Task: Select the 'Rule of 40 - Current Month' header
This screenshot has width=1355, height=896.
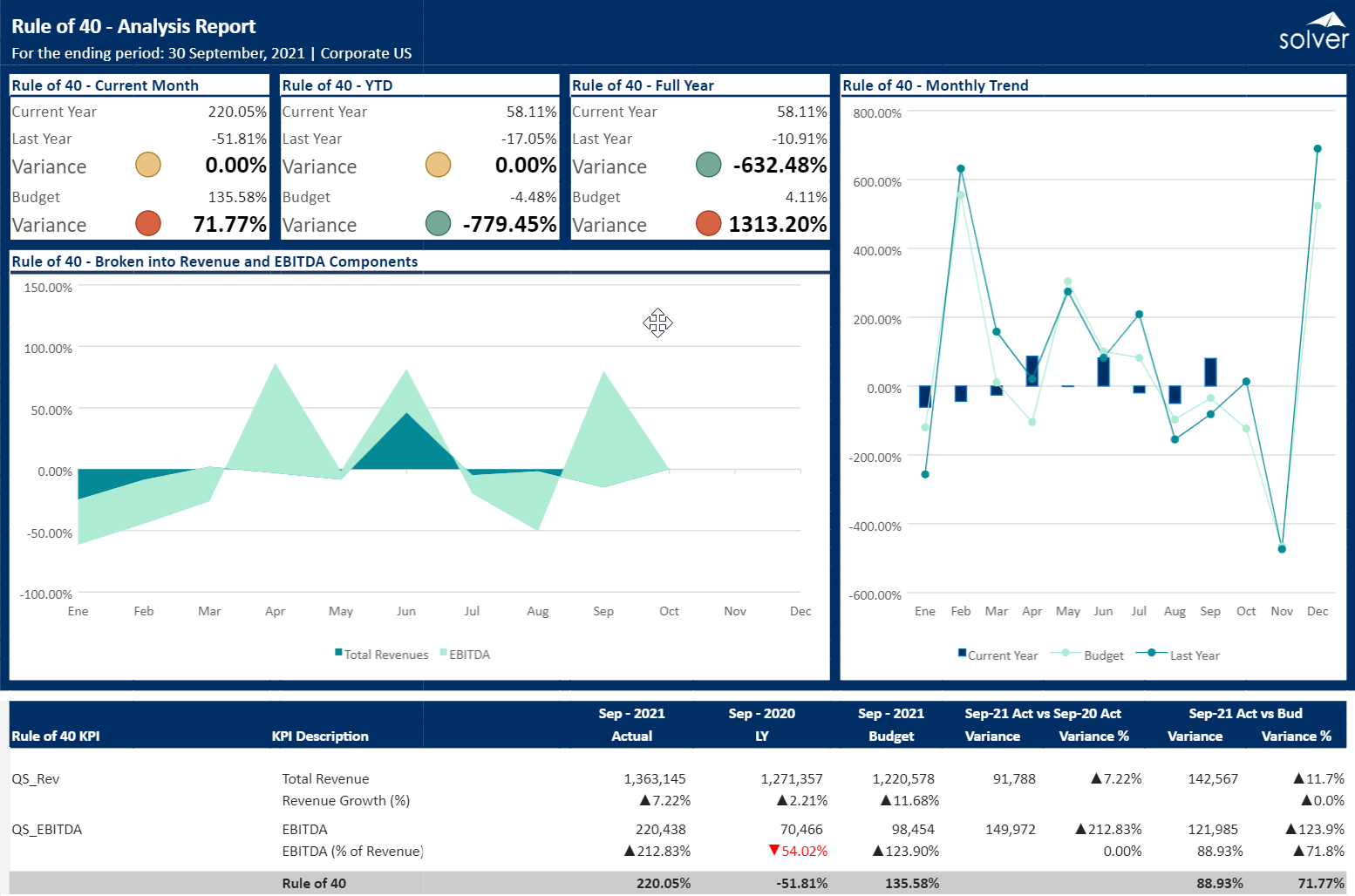Action: [106, 85]
